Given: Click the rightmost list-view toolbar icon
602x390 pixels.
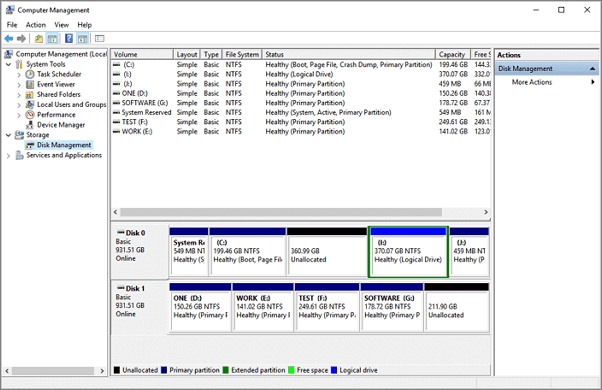Looking at the screenshot, I should point(99,38).
